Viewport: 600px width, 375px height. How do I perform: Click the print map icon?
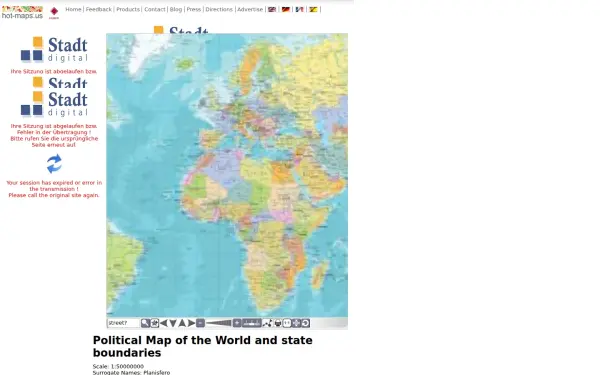coord(278,323)
